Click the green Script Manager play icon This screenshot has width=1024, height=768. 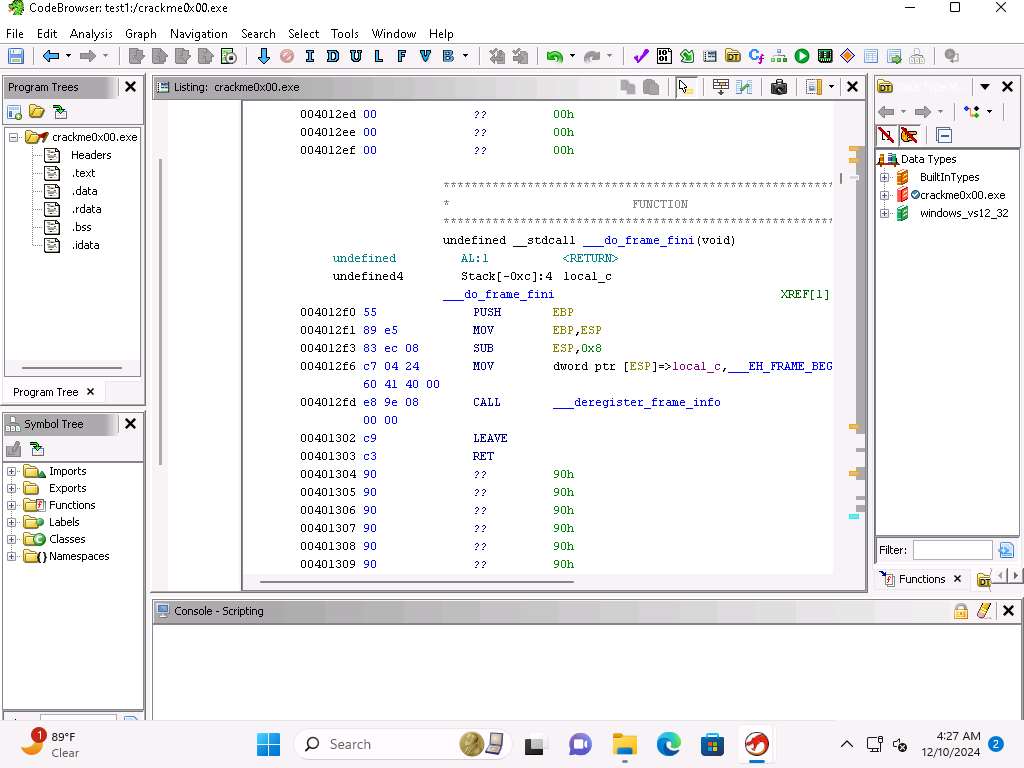coord(802,57)
